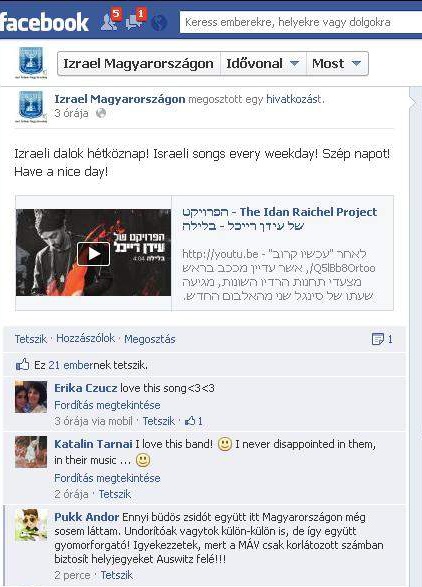This screenshot has width=422, height=587.
Task: Click the comment count icon on the post
Action: [377, 339]
